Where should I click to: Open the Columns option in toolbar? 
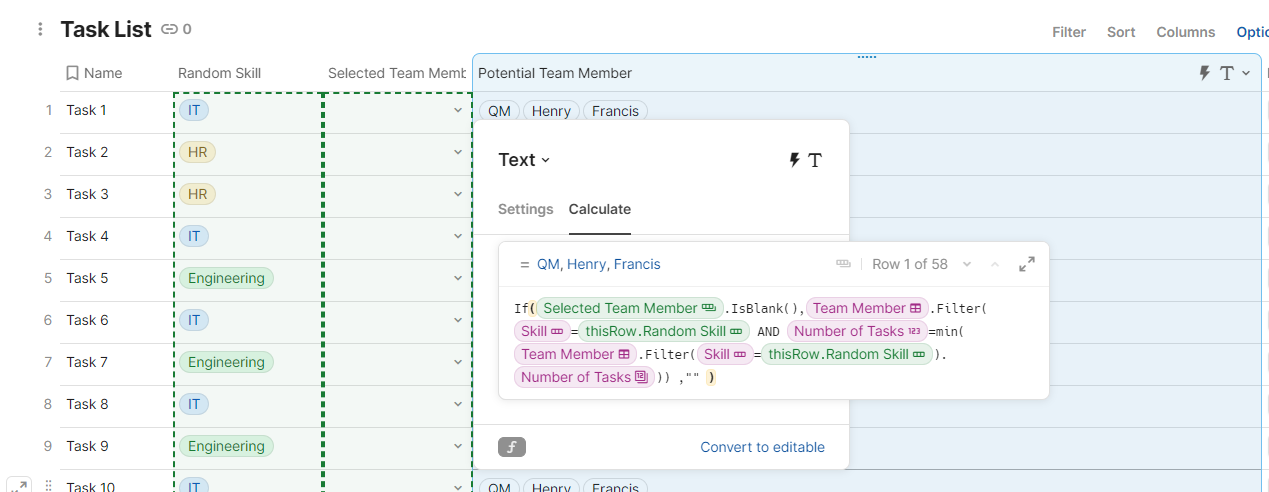pyautogui.click(x=1186, y=32)
